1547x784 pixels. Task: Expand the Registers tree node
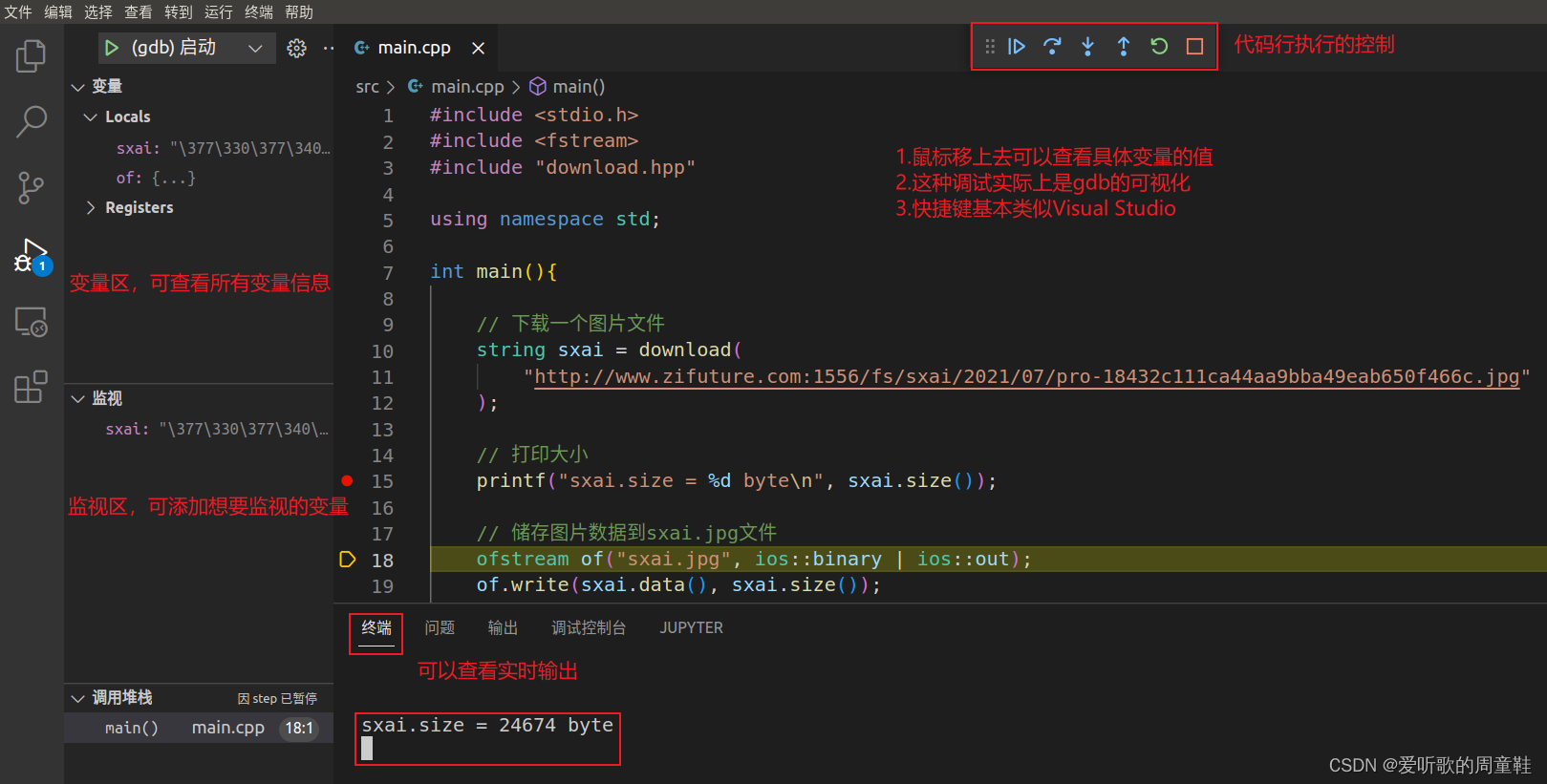(91, 207)
